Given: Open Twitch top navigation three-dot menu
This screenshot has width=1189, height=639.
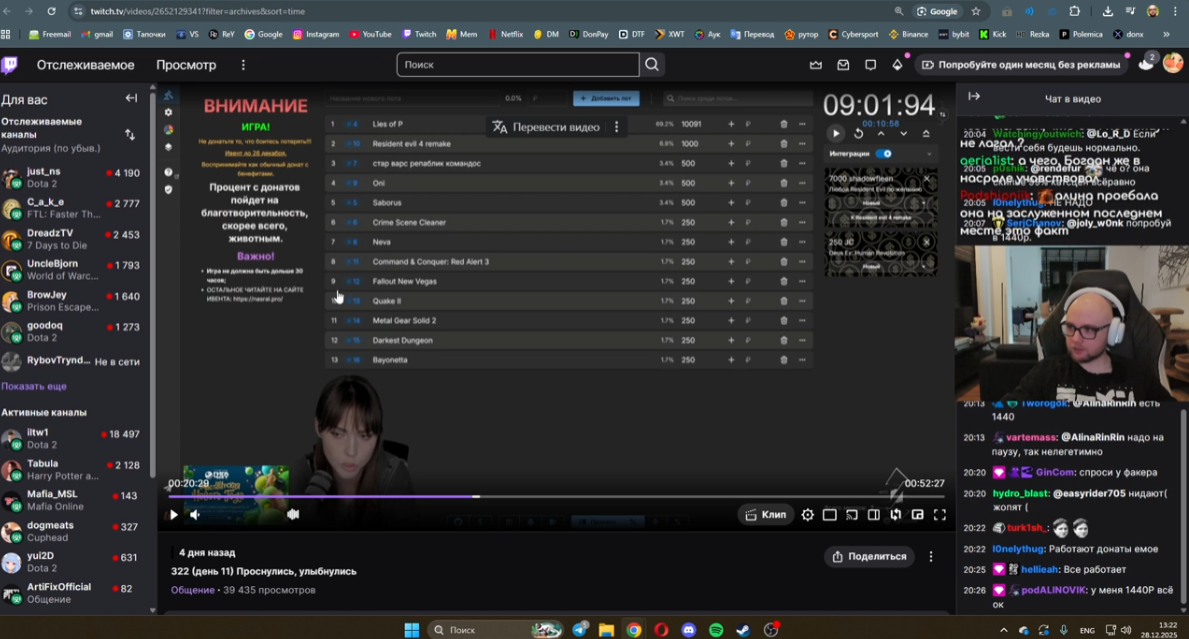Looking at the screenshot, I should pos(243,65).
